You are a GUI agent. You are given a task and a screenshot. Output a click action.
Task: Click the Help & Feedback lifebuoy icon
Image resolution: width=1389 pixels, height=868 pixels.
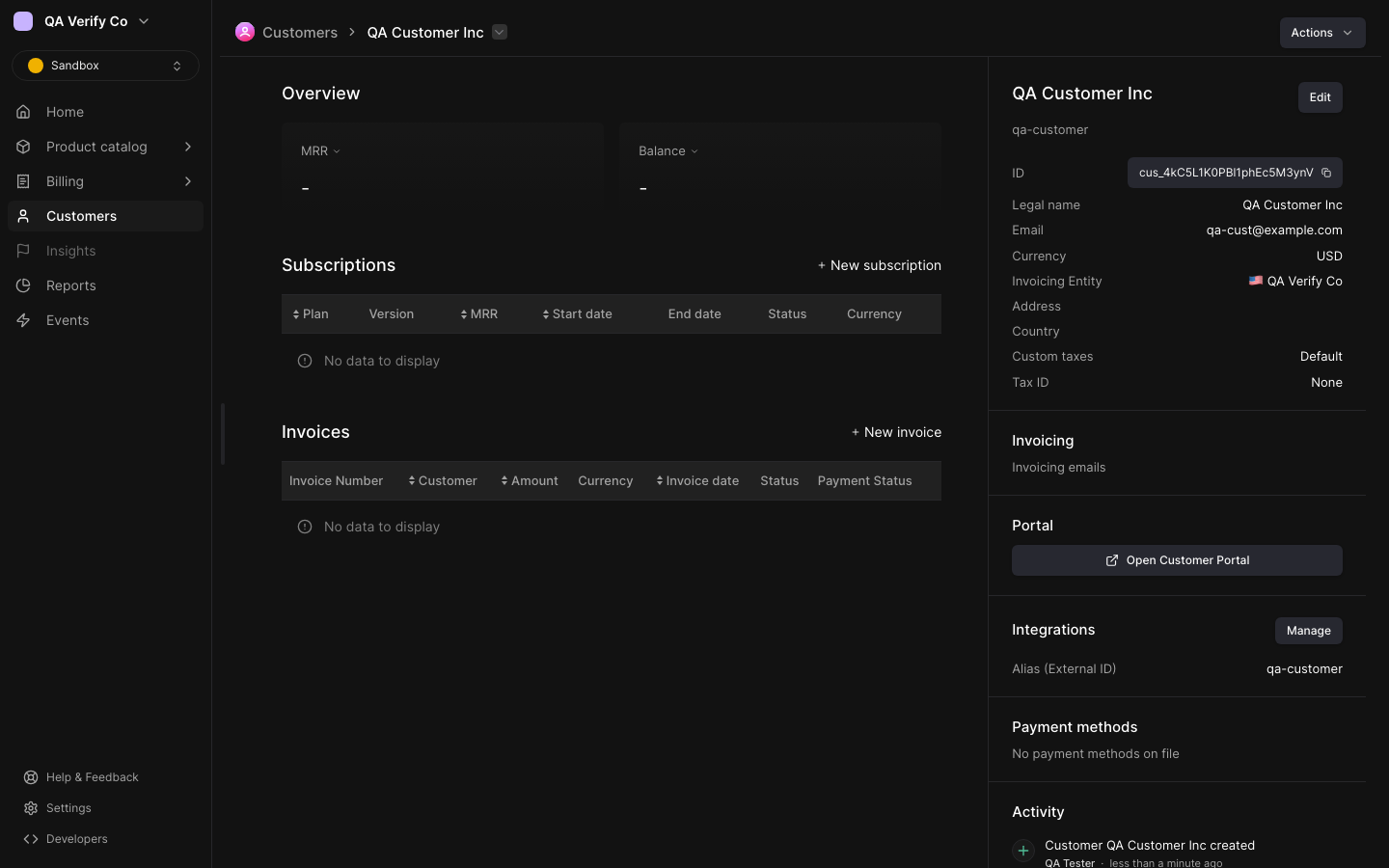31,777
